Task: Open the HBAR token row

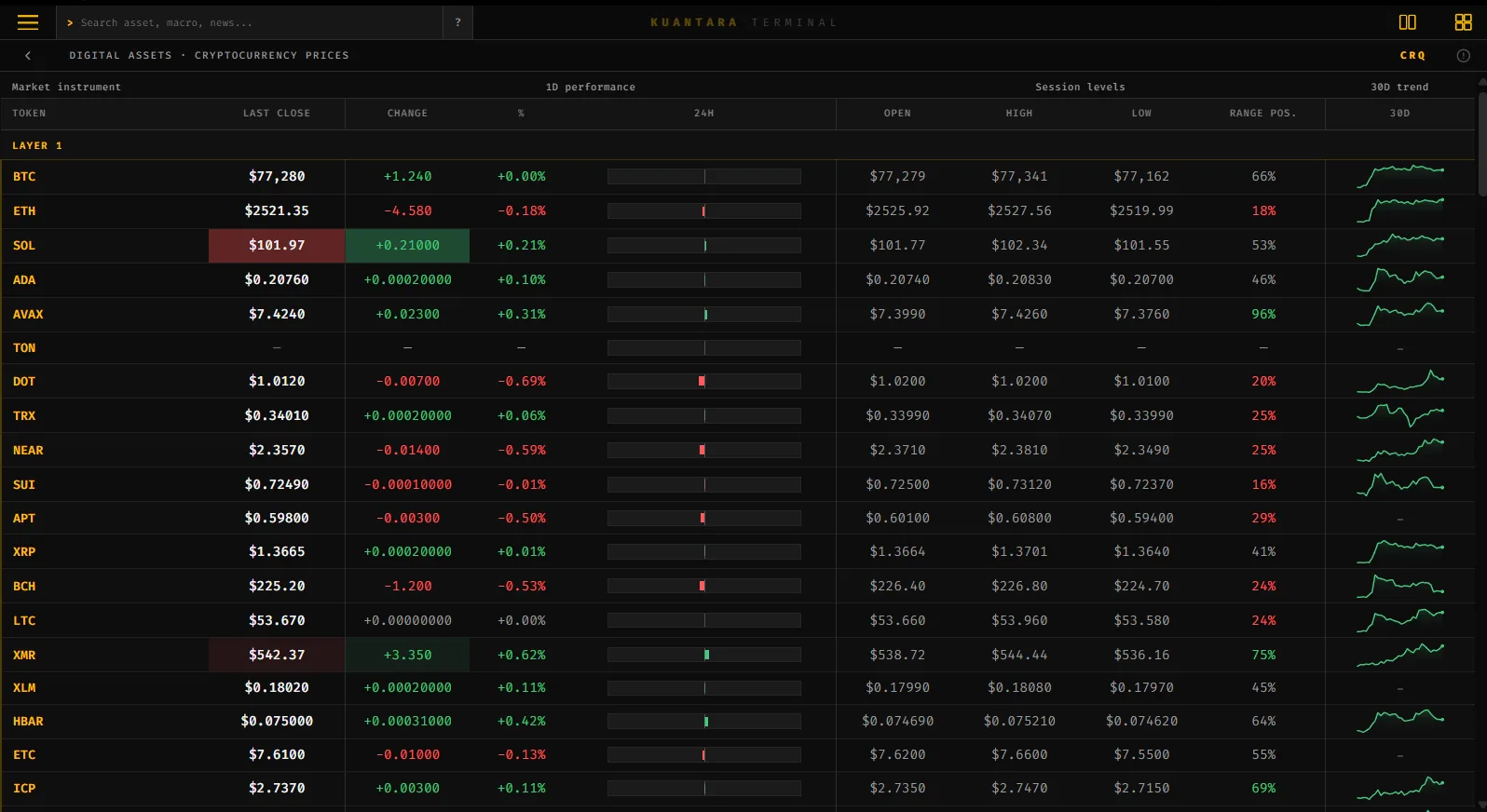Action: 737,722
